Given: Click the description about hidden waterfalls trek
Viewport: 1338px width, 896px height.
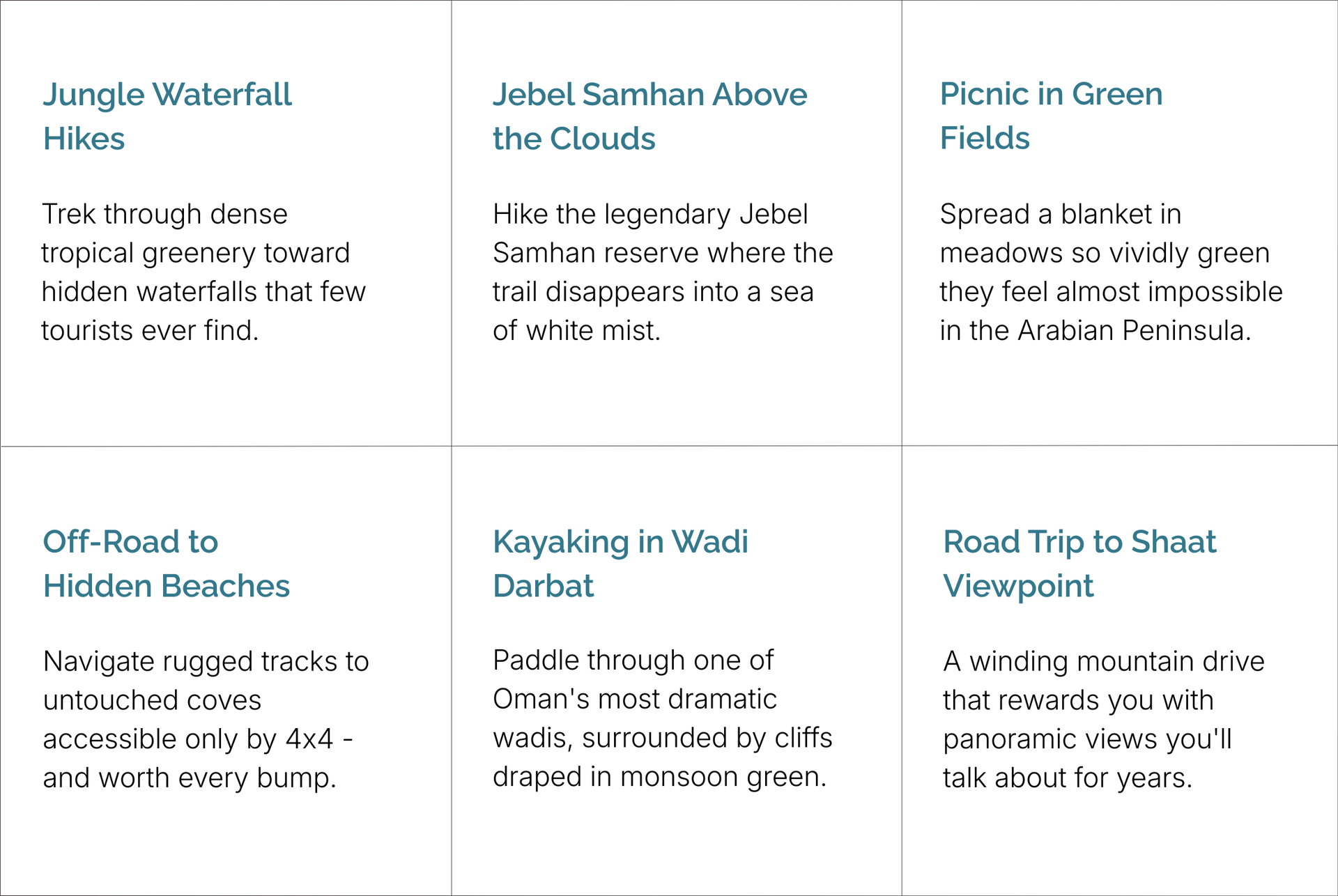Looking at the screenshot, I should (203, 272).
